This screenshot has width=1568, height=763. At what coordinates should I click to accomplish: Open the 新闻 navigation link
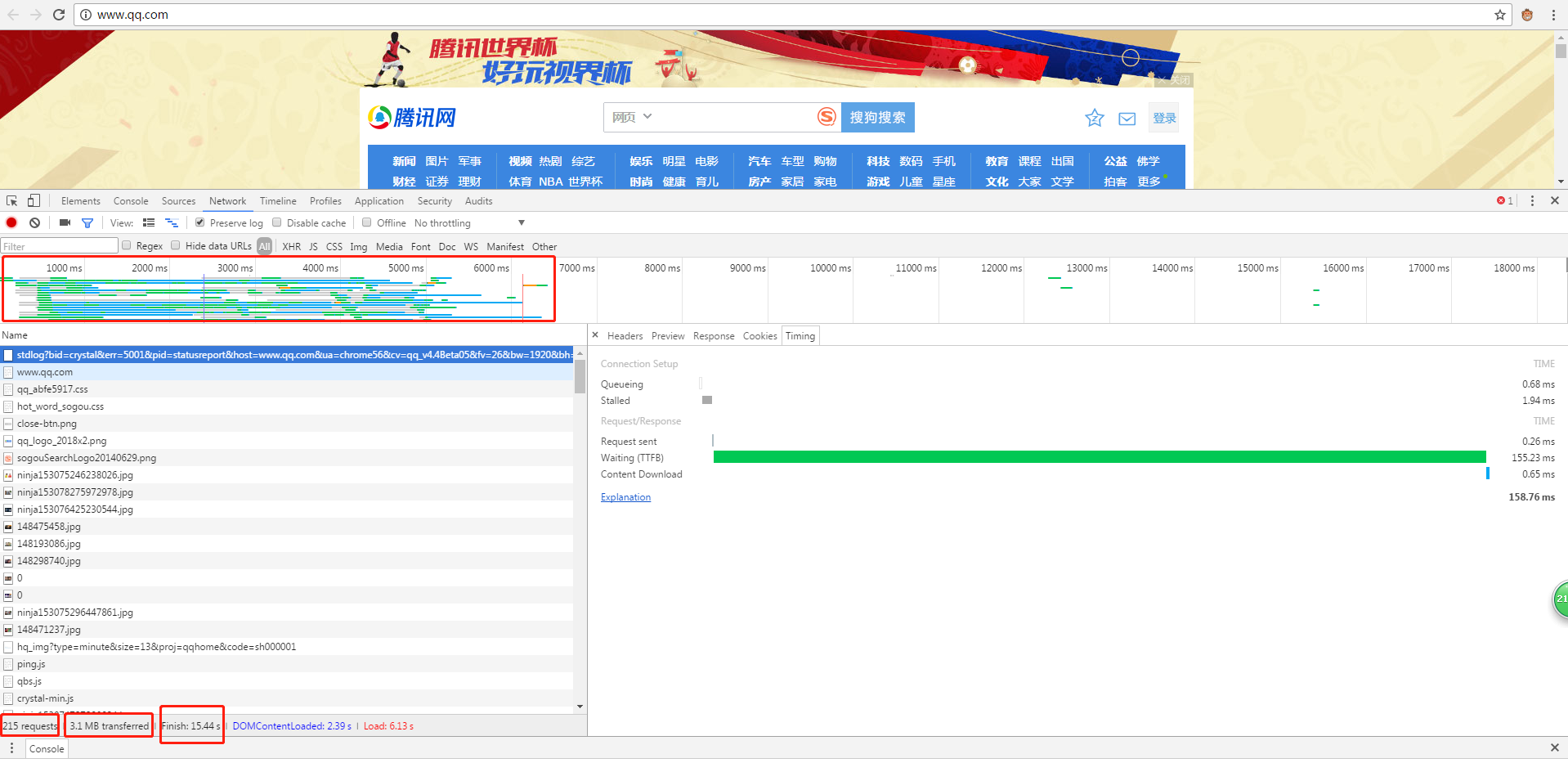[x=404, y=161]
